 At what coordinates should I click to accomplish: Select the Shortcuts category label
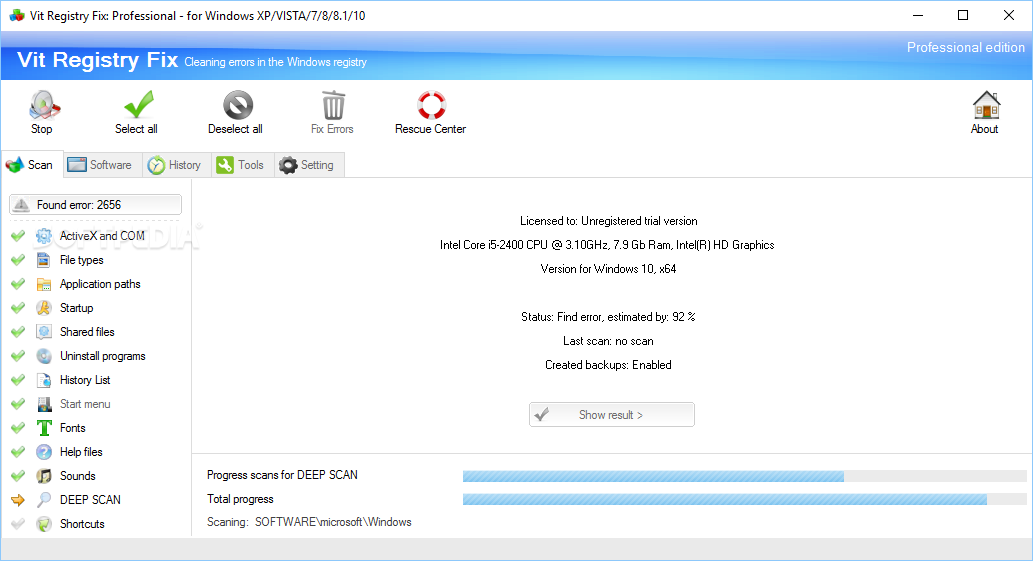pos(82,523)
